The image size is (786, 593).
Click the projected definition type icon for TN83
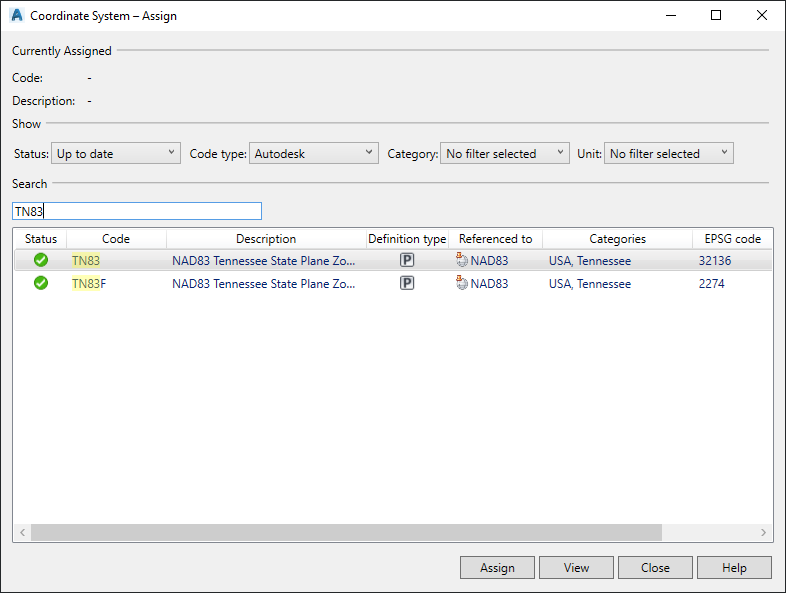407,260
